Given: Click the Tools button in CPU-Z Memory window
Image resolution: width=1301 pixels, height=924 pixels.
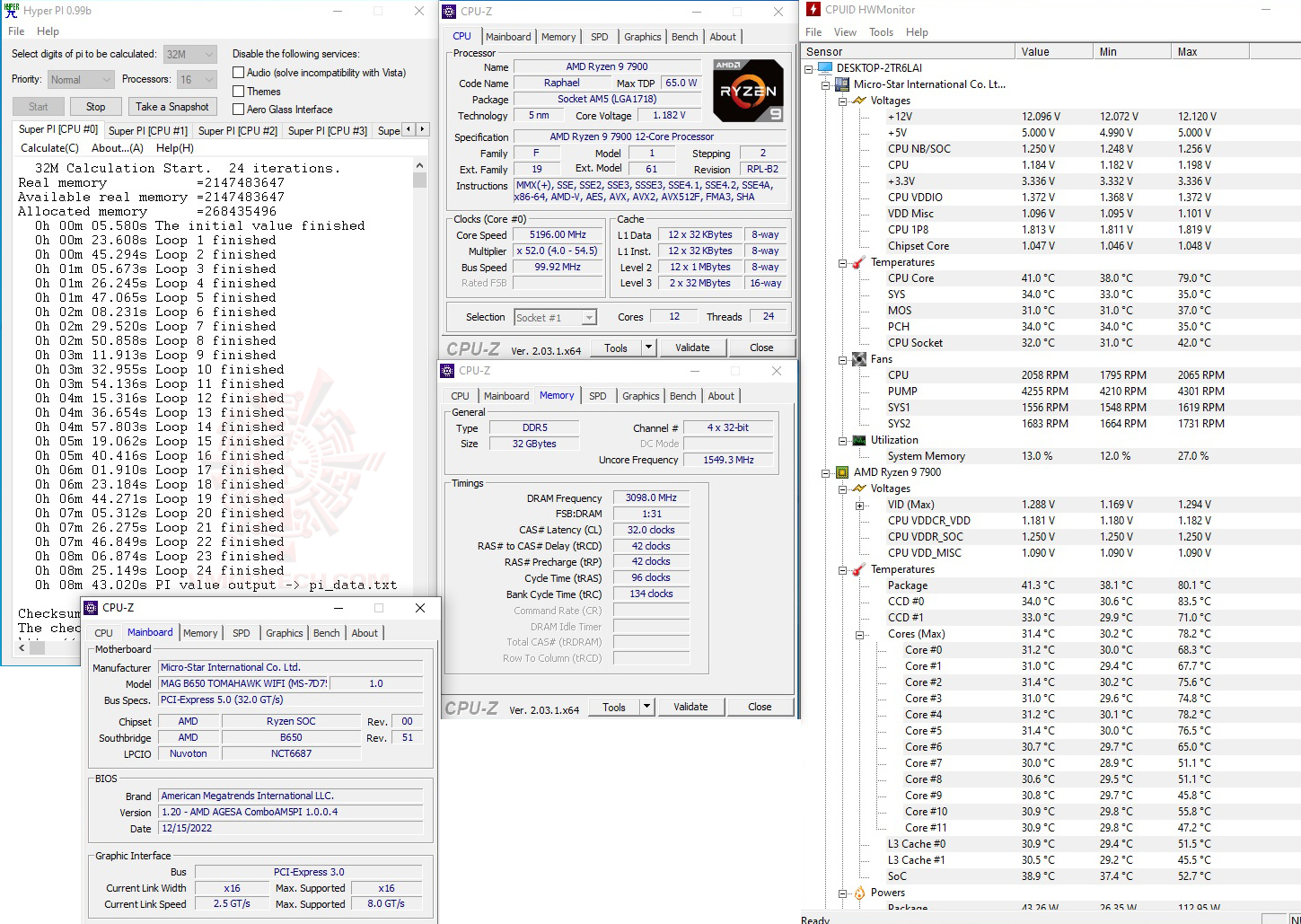Looking at the screenshot, I should pos(614,707).
